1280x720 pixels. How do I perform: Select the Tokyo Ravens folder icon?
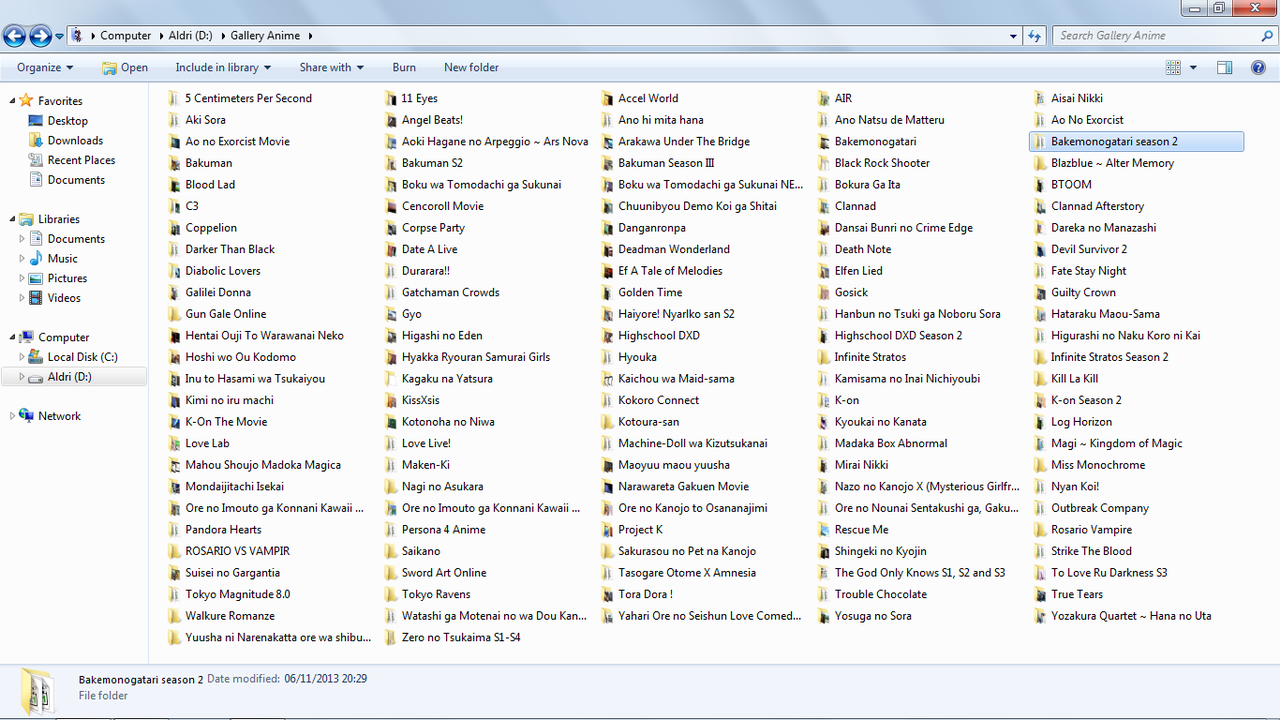point(392,595)
